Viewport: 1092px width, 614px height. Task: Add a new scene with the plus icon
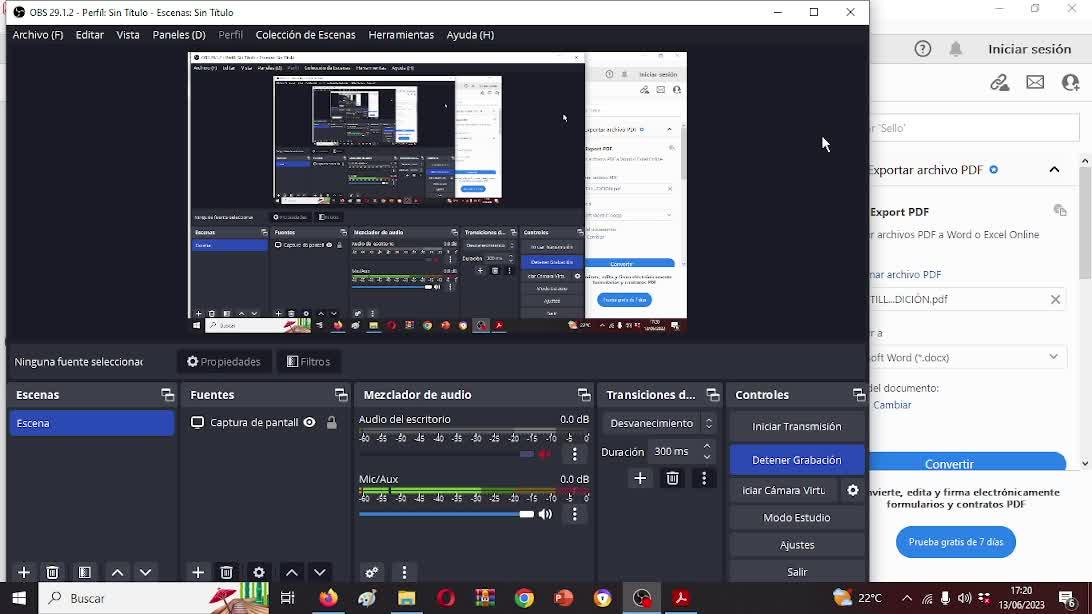[x=24, y=572]
